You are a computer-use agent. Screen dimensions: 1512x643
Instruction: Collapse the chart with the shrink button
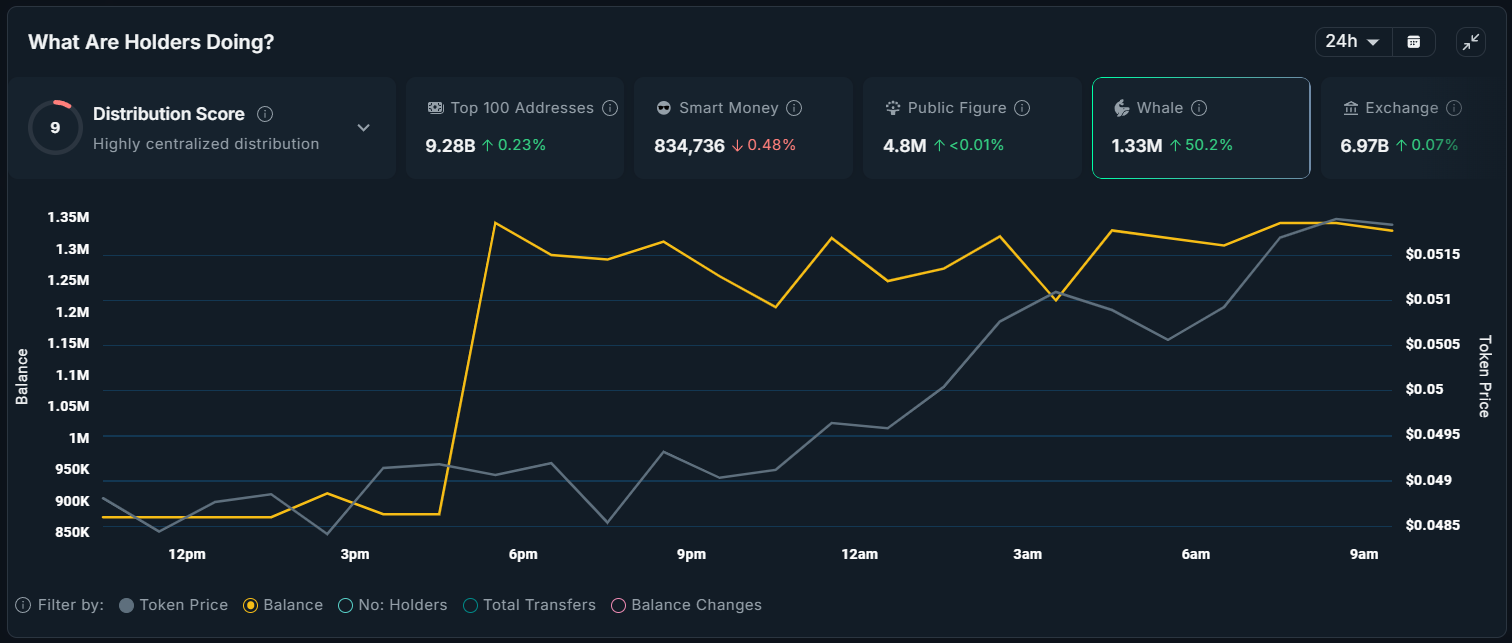pos(1471,42)
